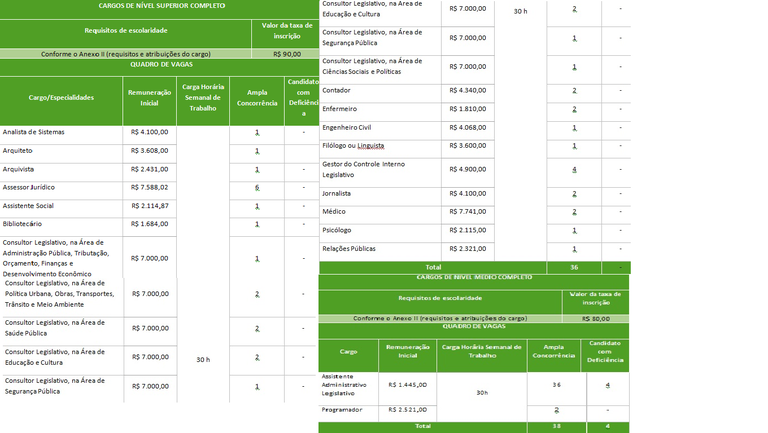
Task: Click the left table's 30 h workload cell
Action: point(203,360)
